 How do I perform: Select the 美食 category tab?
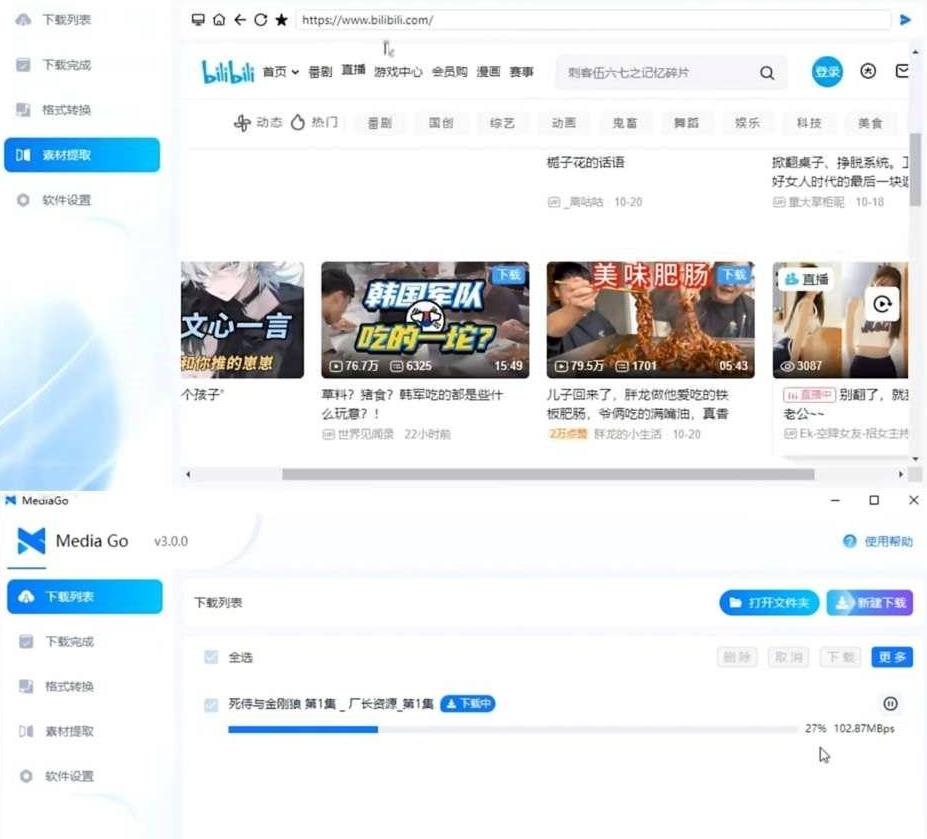(870, 123)
